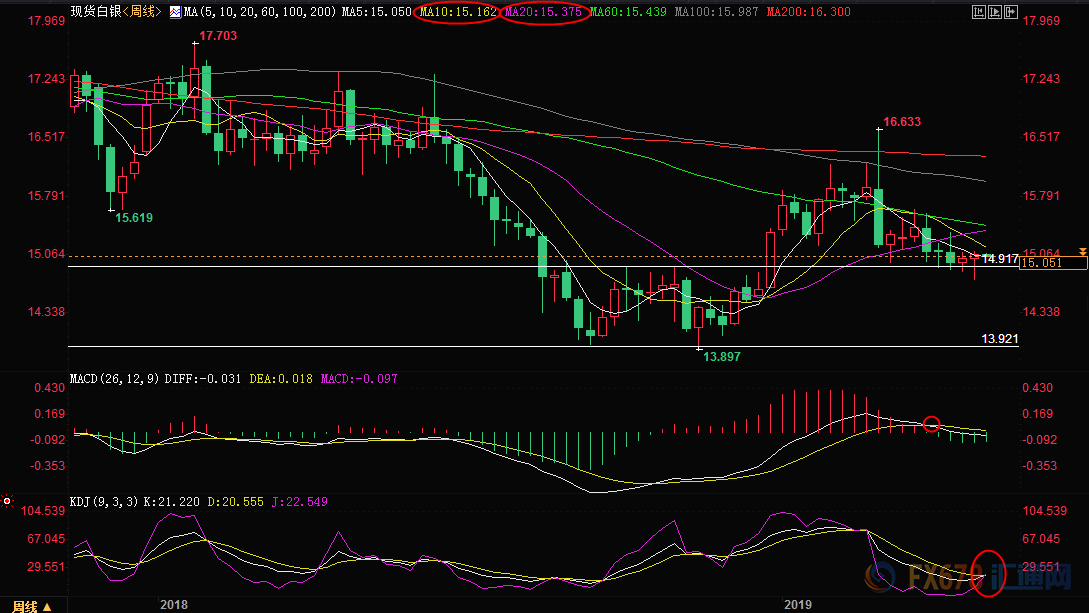This screenshot has height=613, width=1089.
Task: Select the MA10:15.162 legend value
Action: tap(458, 12)
